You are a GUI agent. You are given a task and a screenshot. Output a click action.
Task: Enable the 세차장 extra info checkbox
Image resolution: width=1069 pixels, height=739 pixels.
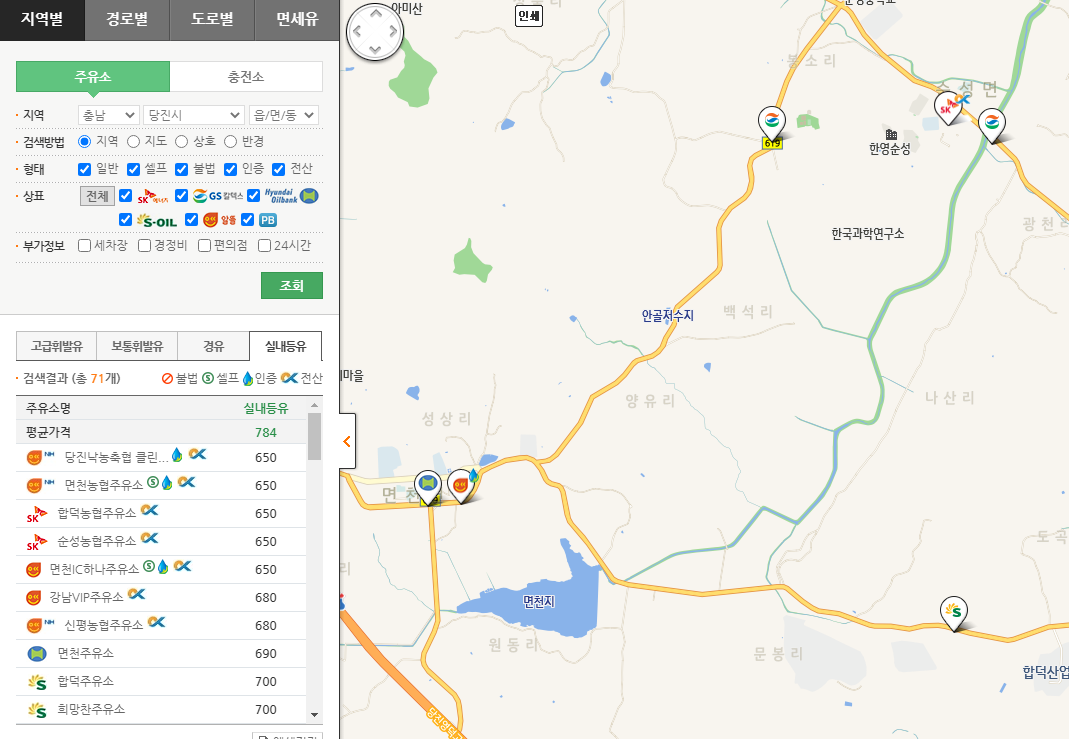(x=85, y=245)
